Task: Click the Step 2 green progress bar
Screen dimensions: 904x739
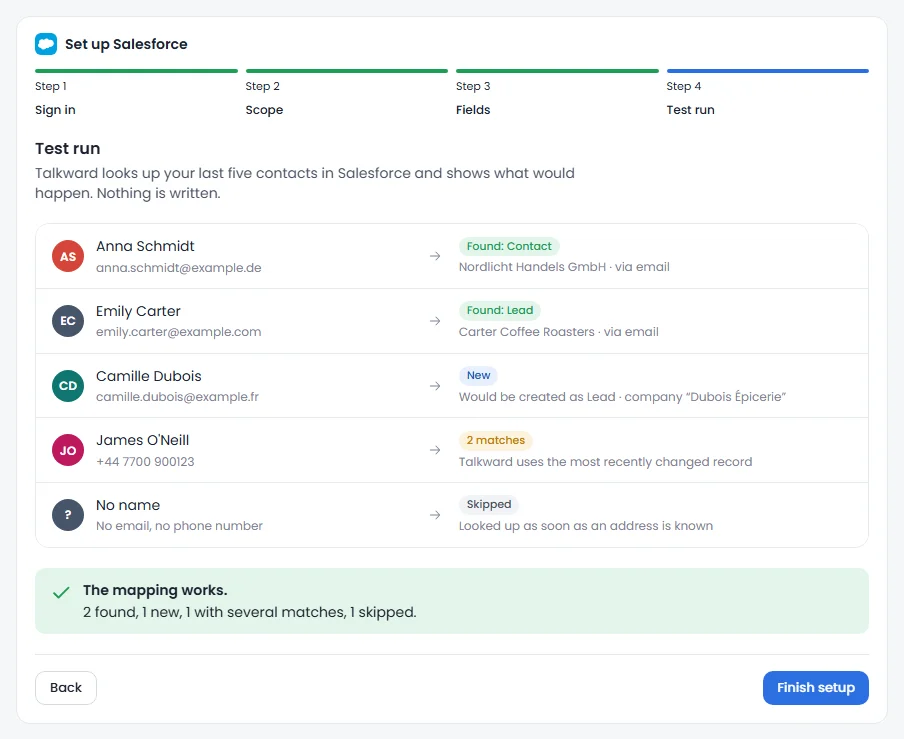Action: (x=346, y=71)
